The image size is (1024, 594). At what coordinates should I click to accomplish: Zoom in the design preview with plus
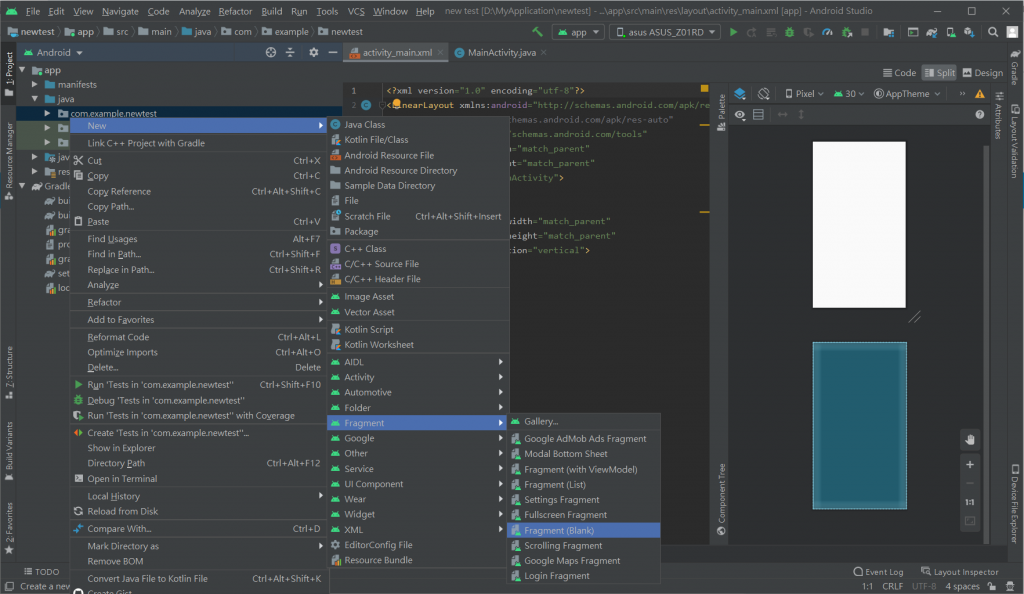point(969,465)
